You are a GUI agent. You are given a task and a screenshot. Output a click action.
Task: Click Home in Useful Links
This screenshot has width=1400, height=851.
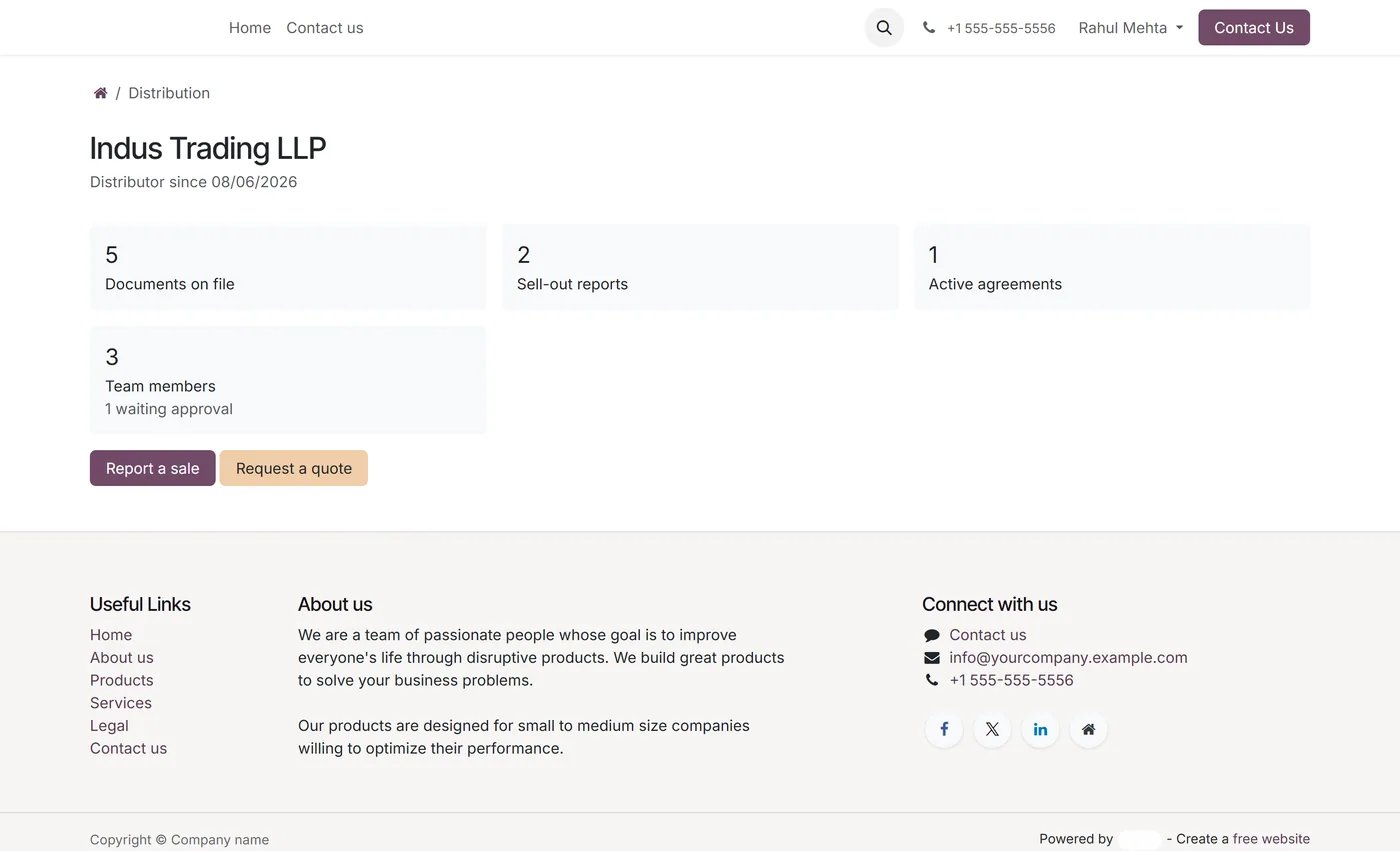pyautogui.click(x=111, y=635)
